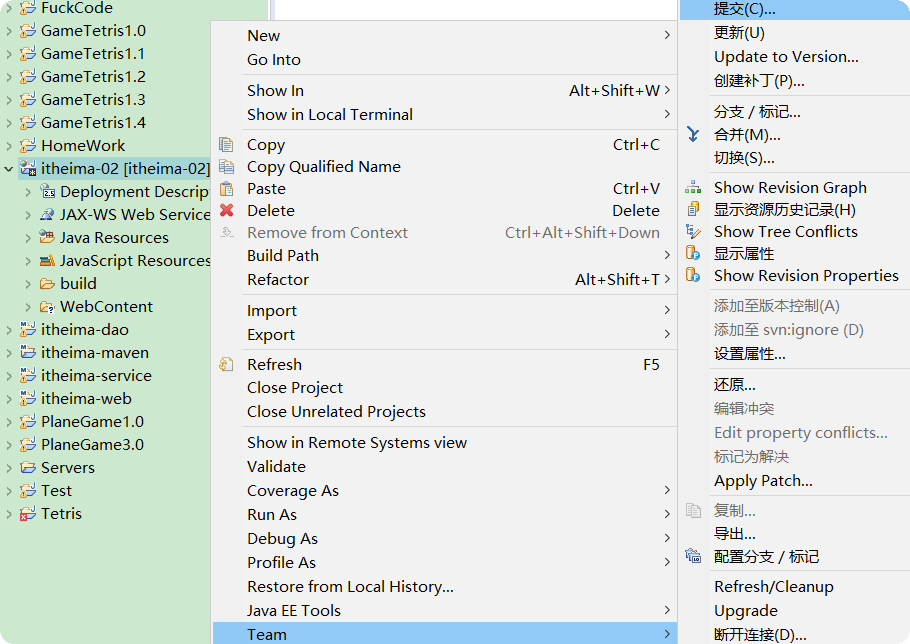Click the merge arrow icon beside 合并(M)
The image size is (910, 644).
693,135
